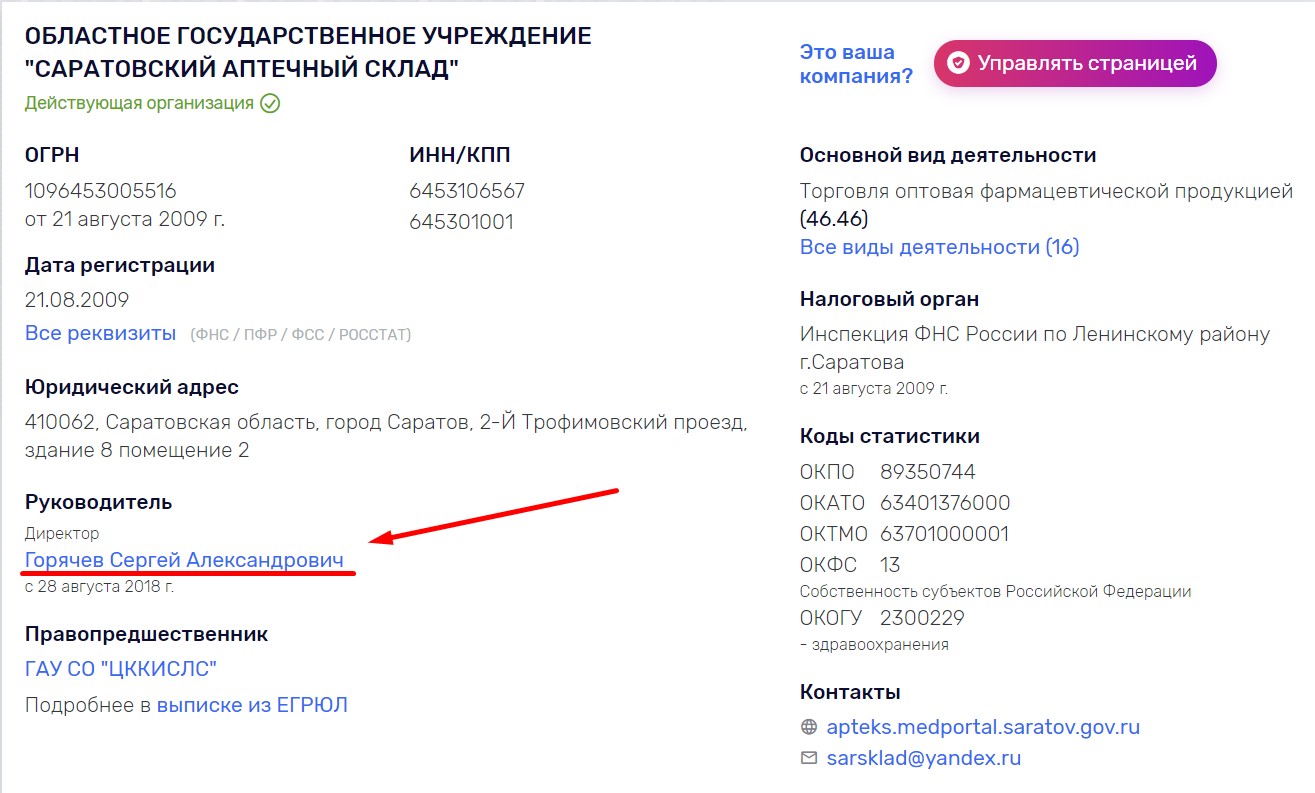1315x793 pixels.
Task: Visit apteks.medportal.saratov.gov.ru website link
Action: [x=983, y=727]
